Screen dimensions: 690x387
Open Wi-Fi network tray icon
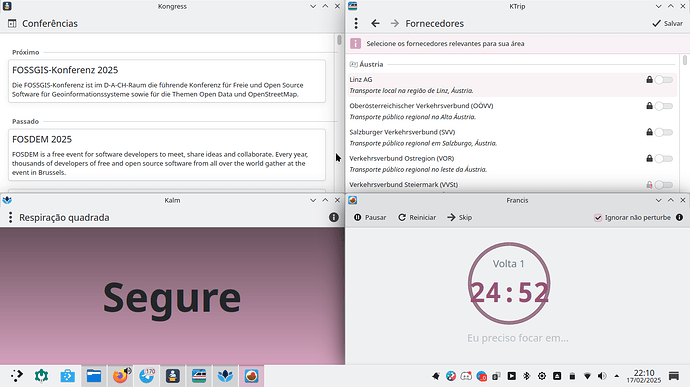click(x=587, y=376)
